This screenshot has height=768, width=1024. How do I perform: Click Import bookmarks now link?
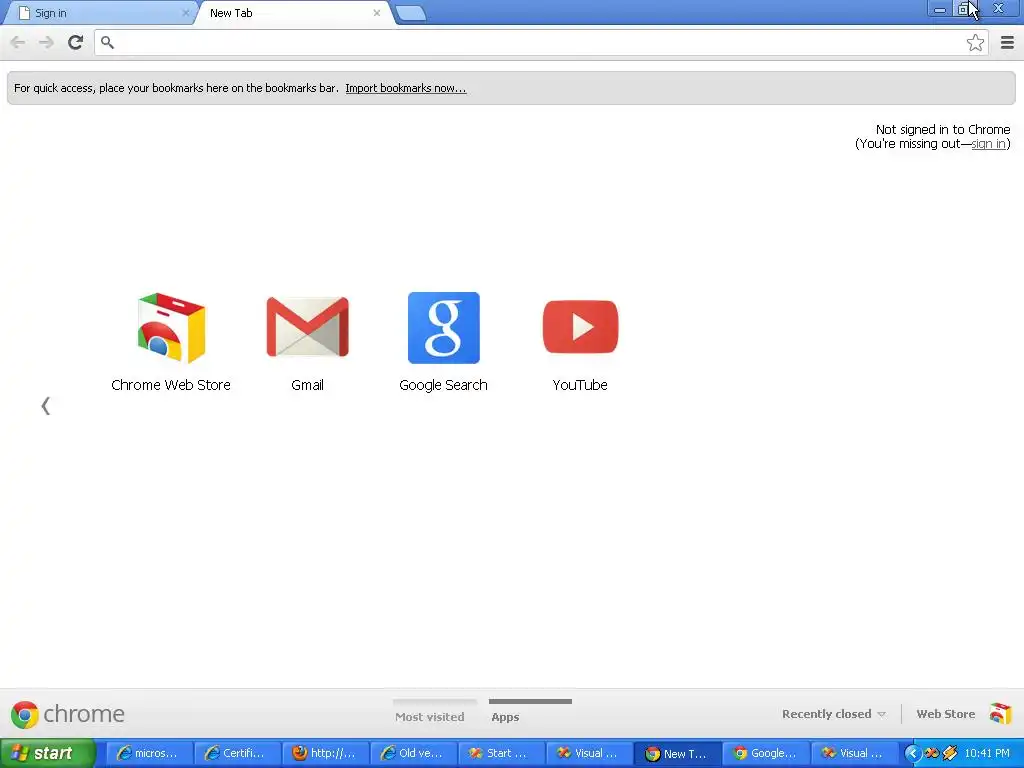point(406,88)
